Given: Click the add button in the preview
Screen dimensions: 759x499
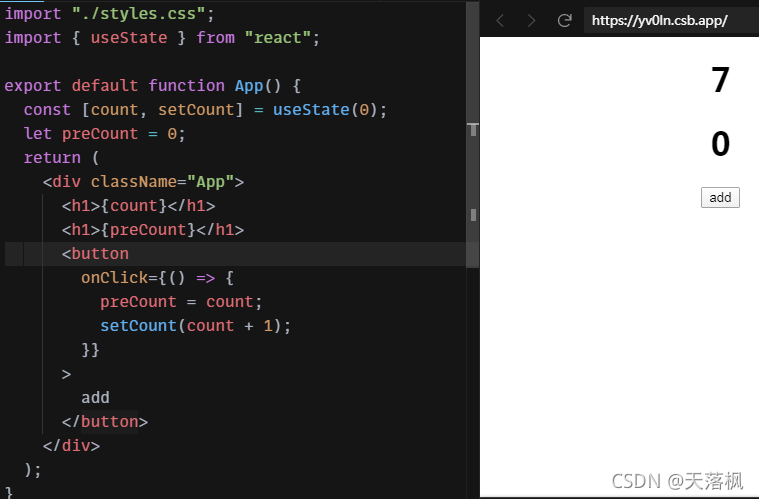Looking at the screenshot, I should click(720, 197).
